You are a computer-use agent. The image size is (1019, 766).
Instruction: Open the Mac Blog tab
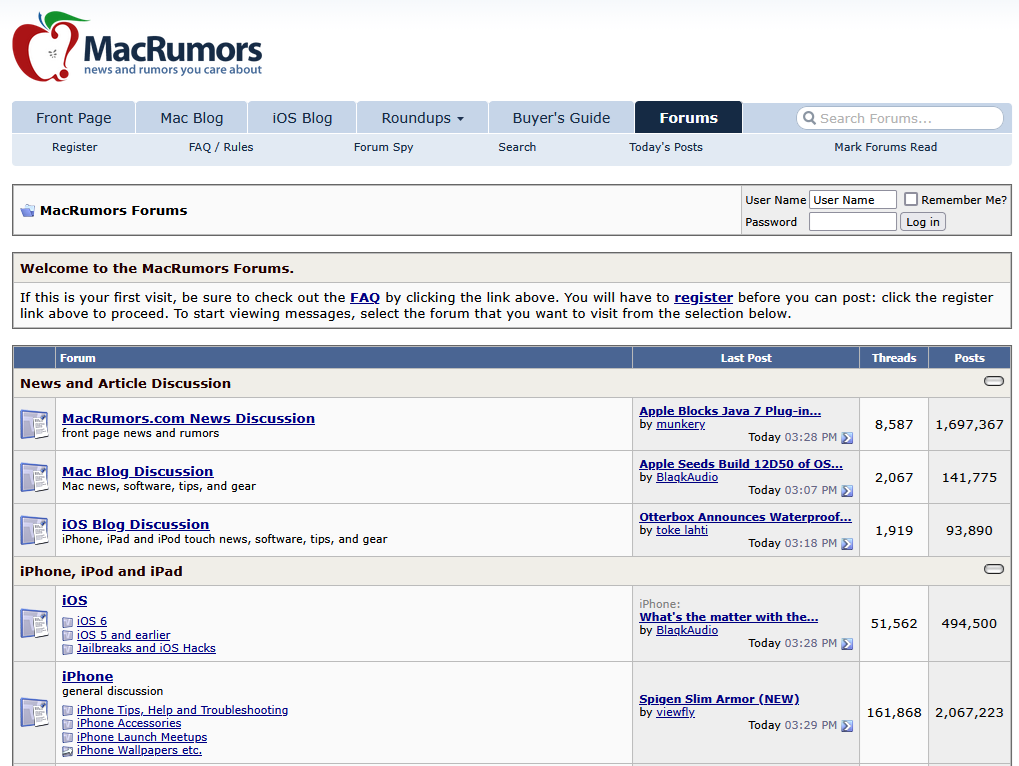coord(192,118)
